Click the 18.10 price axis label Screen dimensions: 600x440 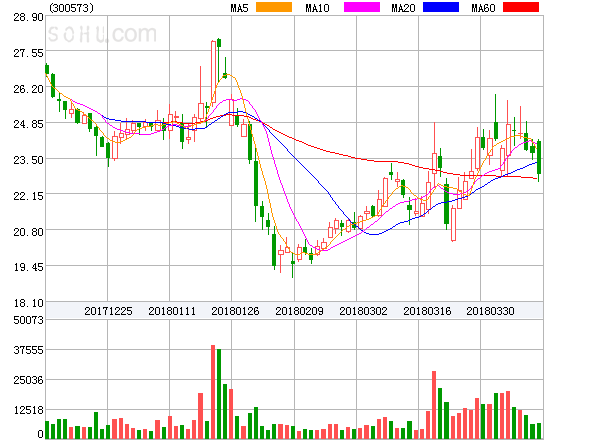pos(28,303)
